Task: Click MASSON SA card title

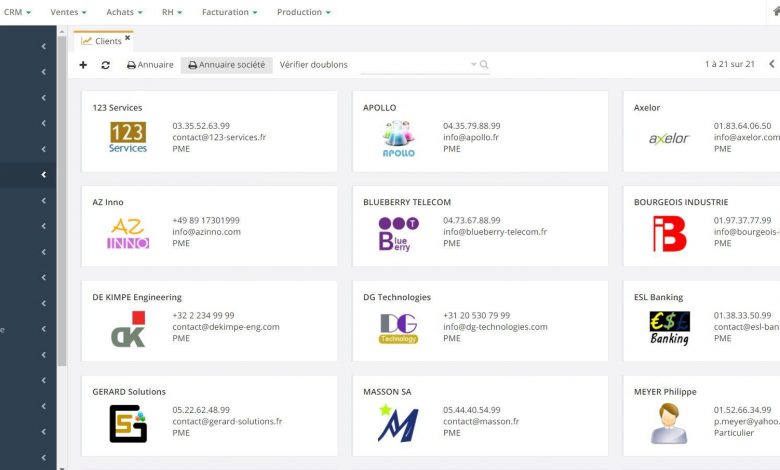Action: (x=387, y=391)
